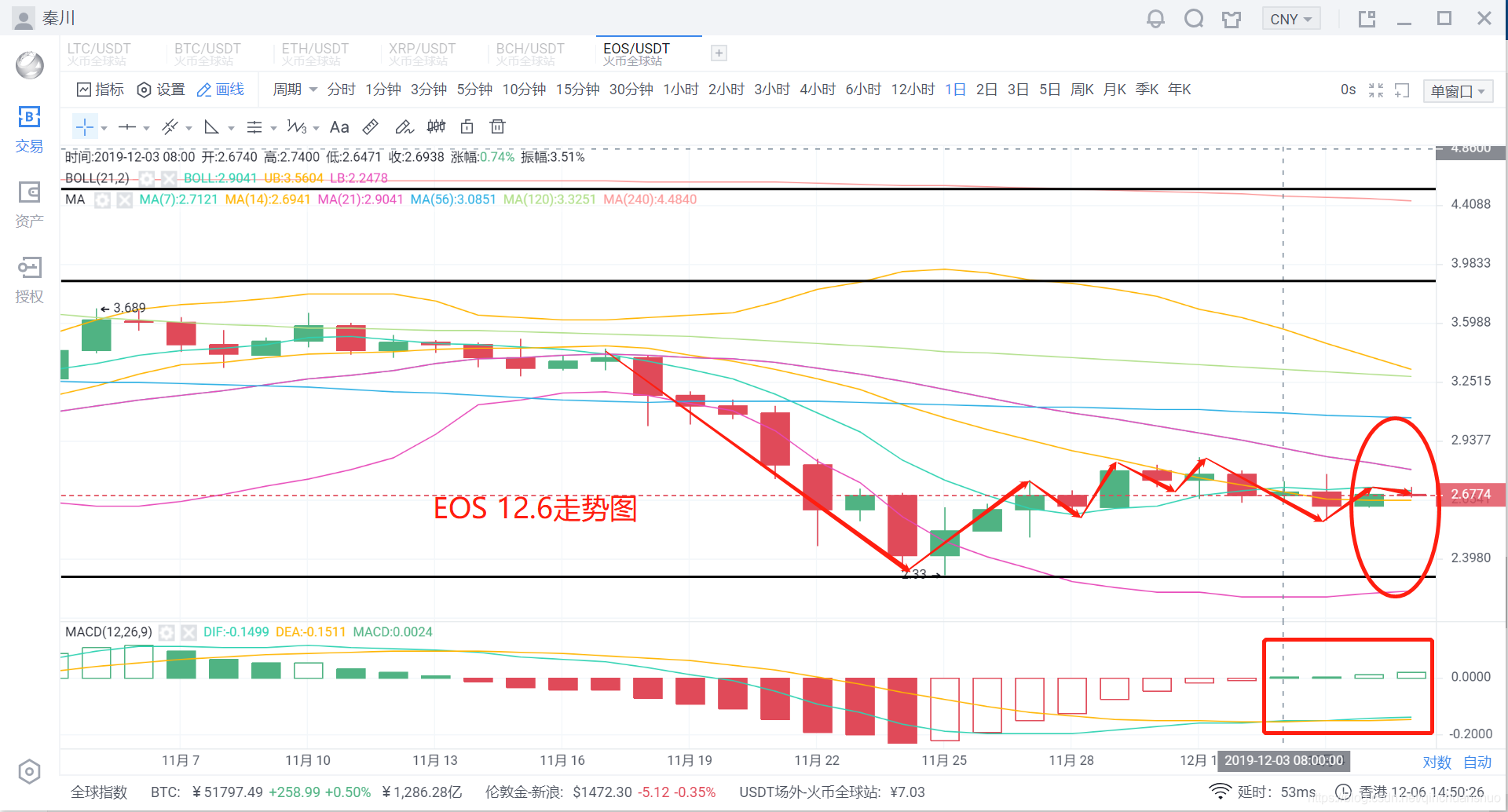This screenshot has height=812, width=1508.
Task: Switch to the BCH/USDT tab
Action: click(530, 54)
